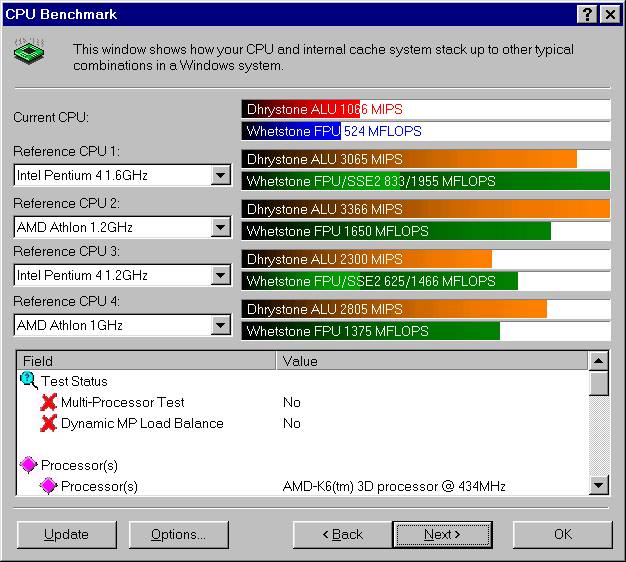Click value AMD-K6(tm) 3D processor @ 434MHz
This screenshot has height=562, width=626.
(394, 486)
